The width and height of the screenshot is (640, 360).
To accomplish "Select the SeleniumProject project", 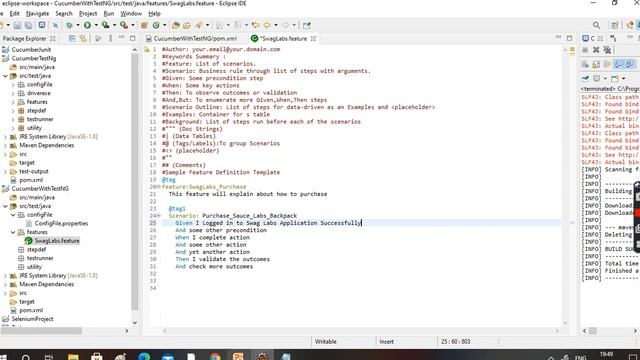I will coord(32,319).
